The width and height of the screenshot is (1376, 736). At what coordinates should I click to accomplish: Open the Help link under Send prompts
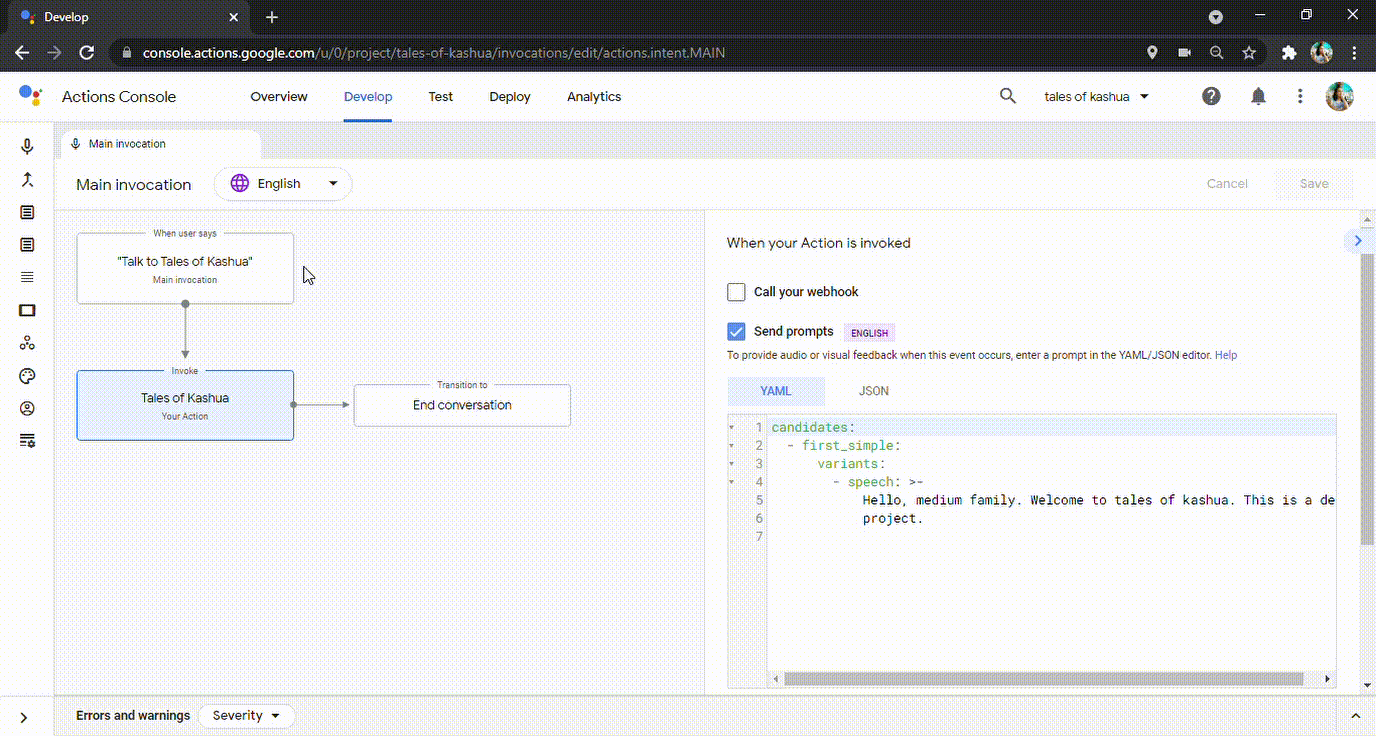tap(1226, 355)
